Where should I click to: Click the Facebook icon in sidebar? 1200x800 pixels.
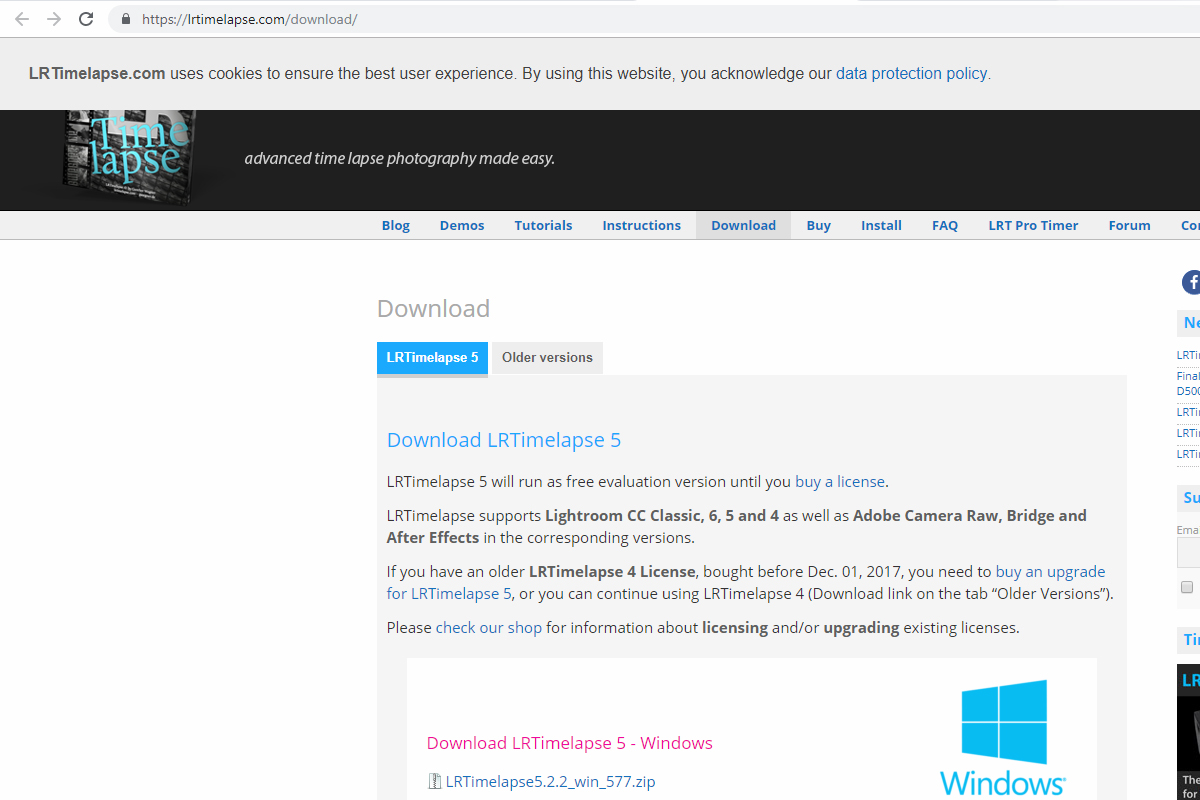tap(1192, 282)
